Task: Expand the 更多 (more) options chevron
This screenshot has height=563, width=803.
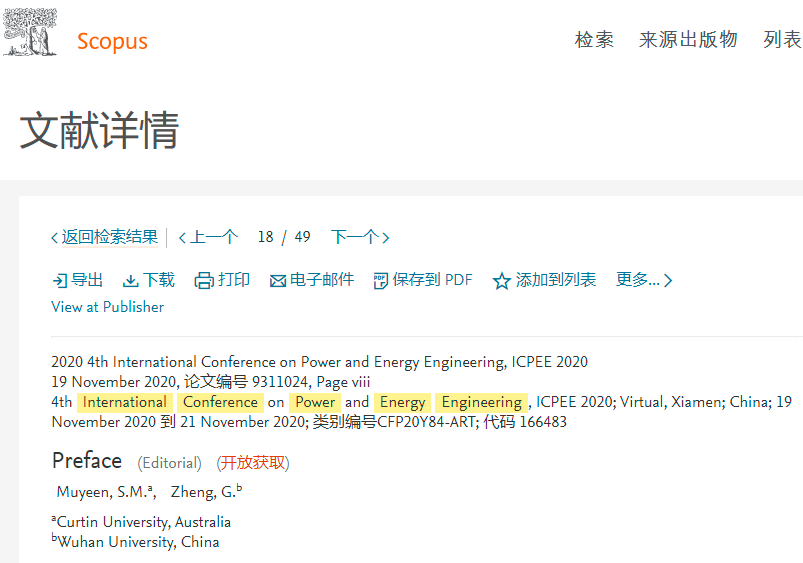Action: [668, 281]
